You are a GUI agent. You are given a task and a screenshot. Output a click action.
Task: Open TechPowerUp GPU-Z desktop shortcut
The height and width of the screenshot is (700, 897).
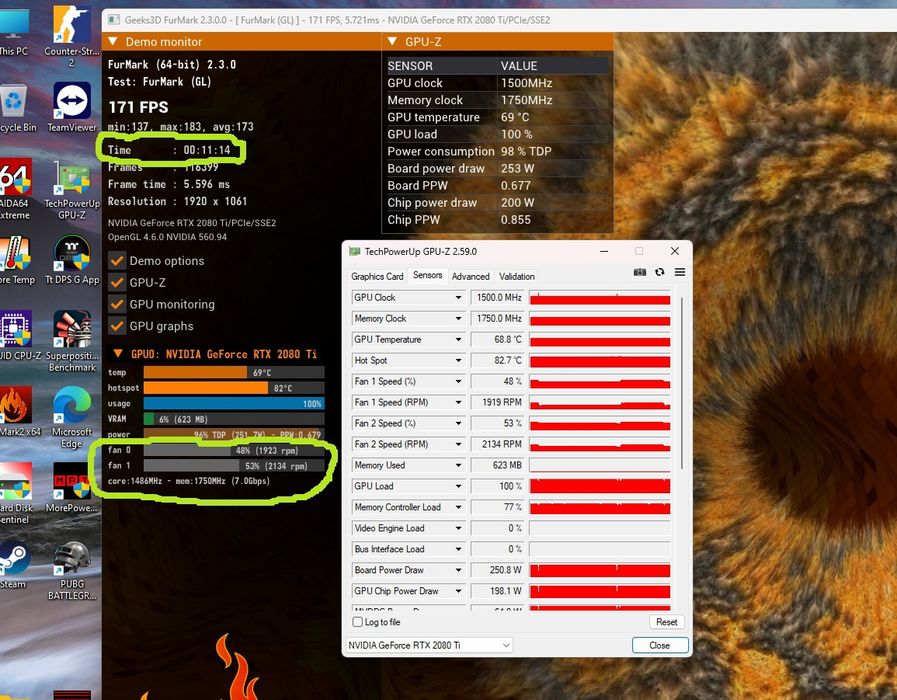(72, 190)
